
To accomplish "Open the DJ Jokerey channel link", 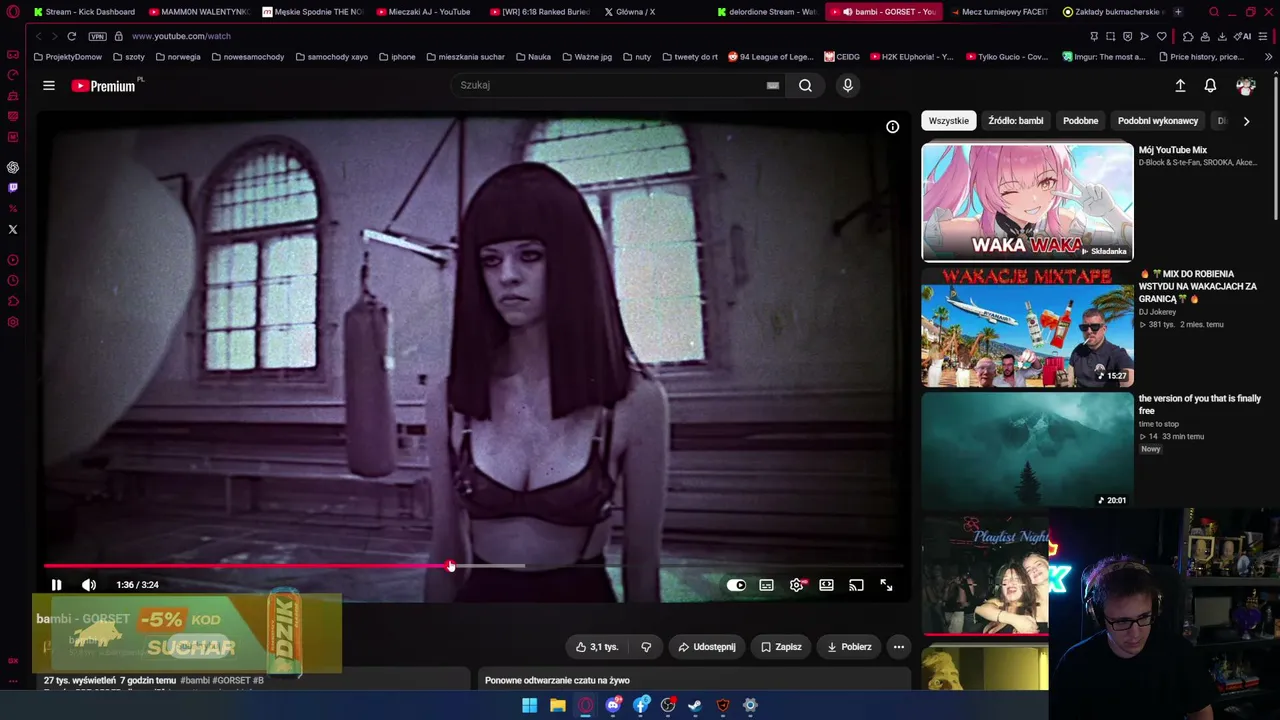I will point(1157,312).
